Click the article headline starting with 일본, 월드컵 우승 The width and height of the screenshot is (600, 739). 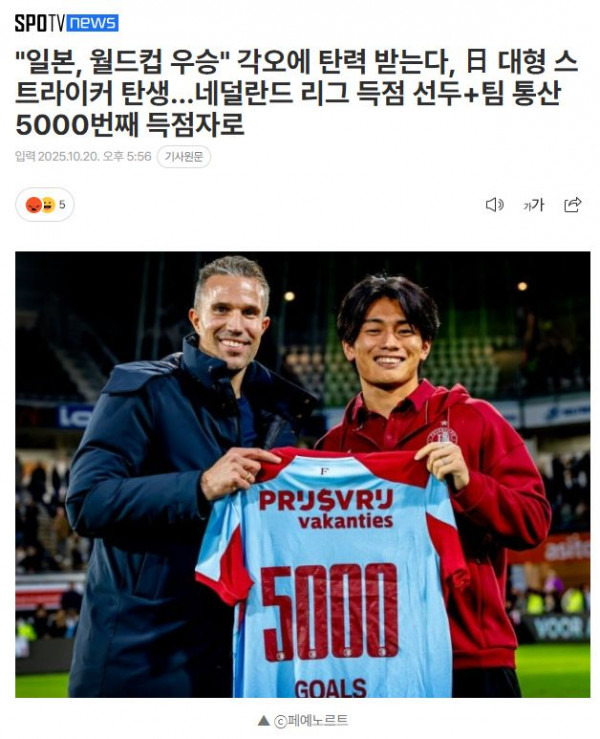tap(297, 93)
